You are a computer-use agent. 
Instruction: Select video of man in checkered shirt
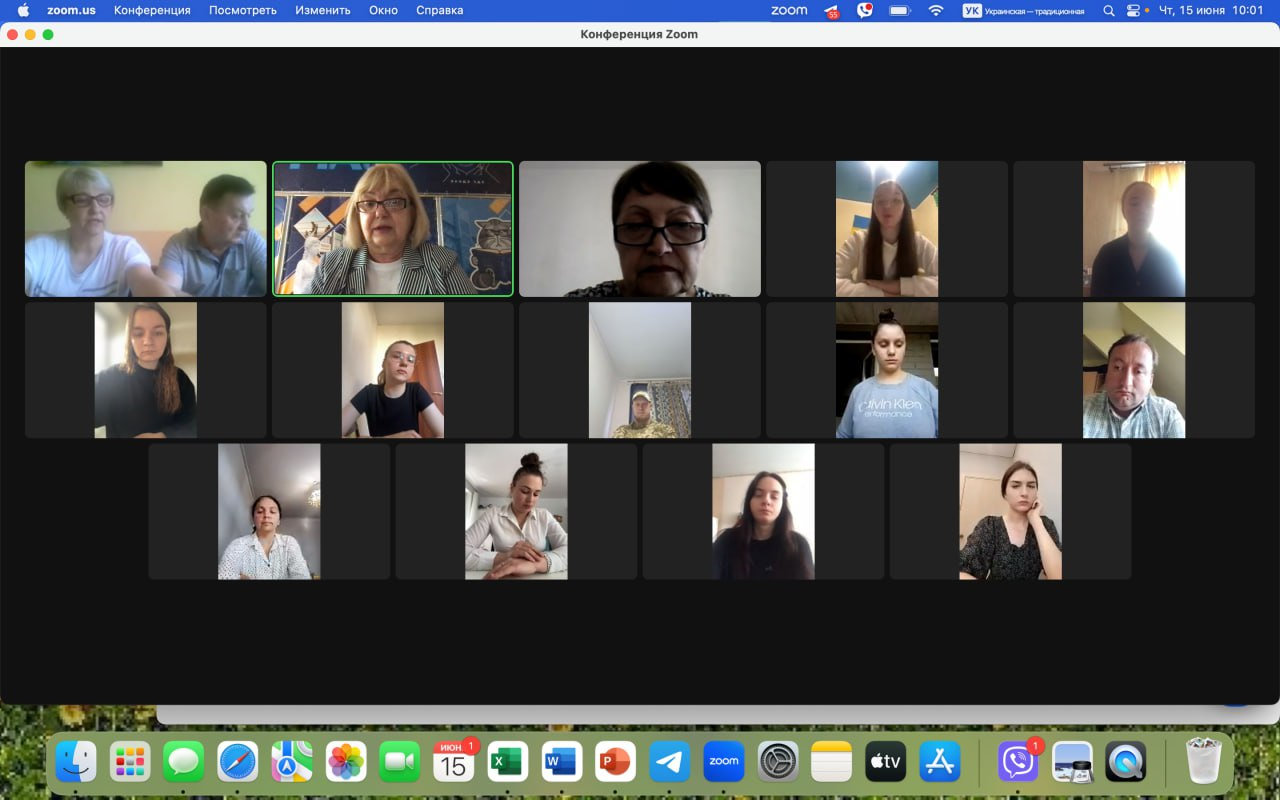tap(1134, 370)
